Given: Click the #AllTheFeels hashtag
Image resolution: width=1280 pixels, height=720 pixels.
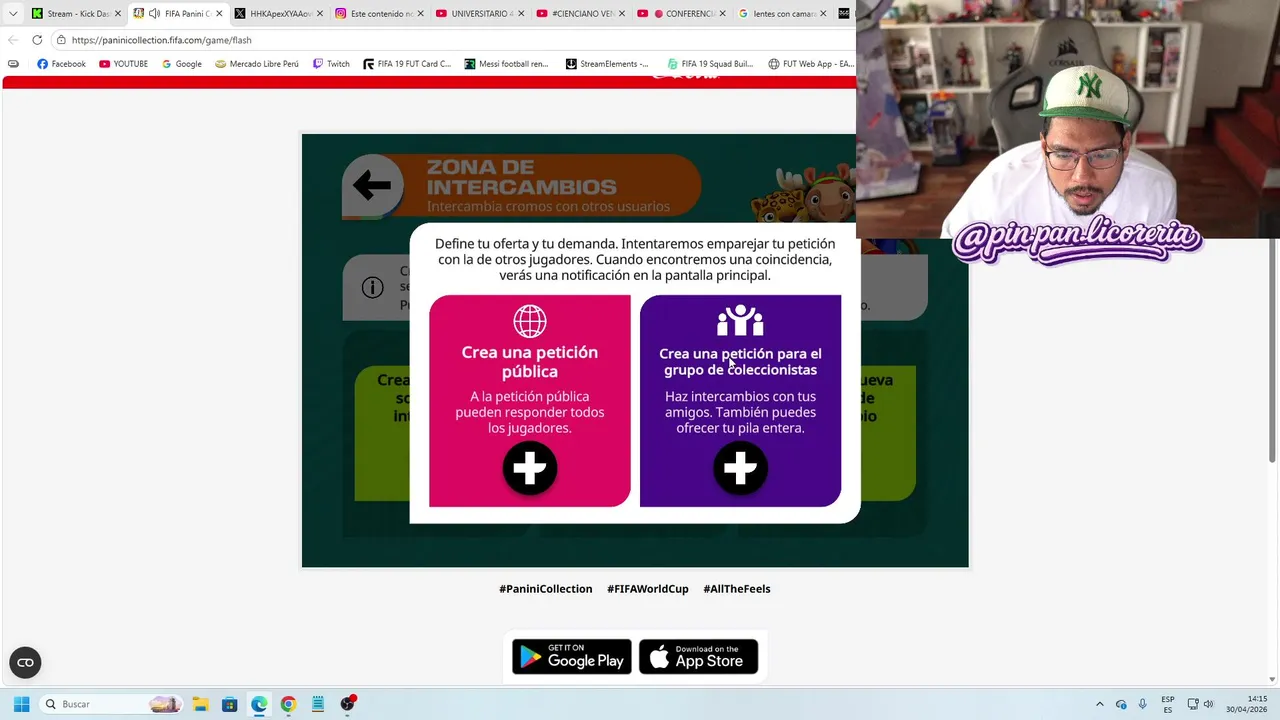Looking at the screenshot, I should (x=737, y=589).
